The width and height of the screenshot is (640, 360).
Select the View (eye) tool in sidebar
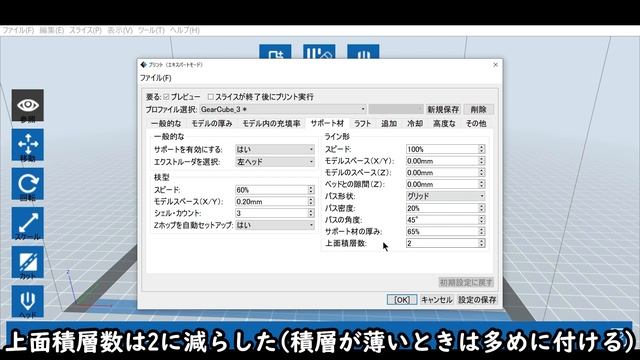coord(28,106)
